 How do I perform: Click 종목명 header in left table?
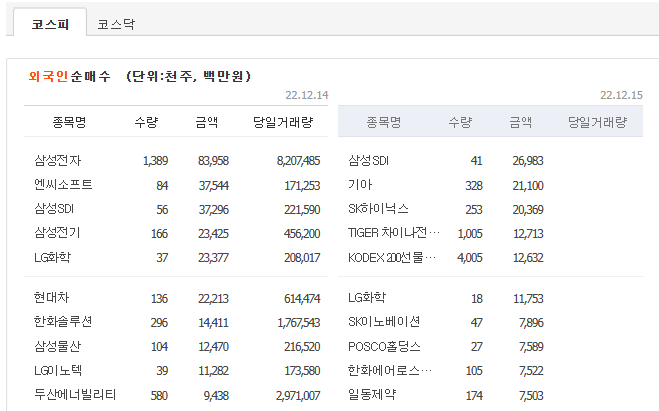pos(69,122)
